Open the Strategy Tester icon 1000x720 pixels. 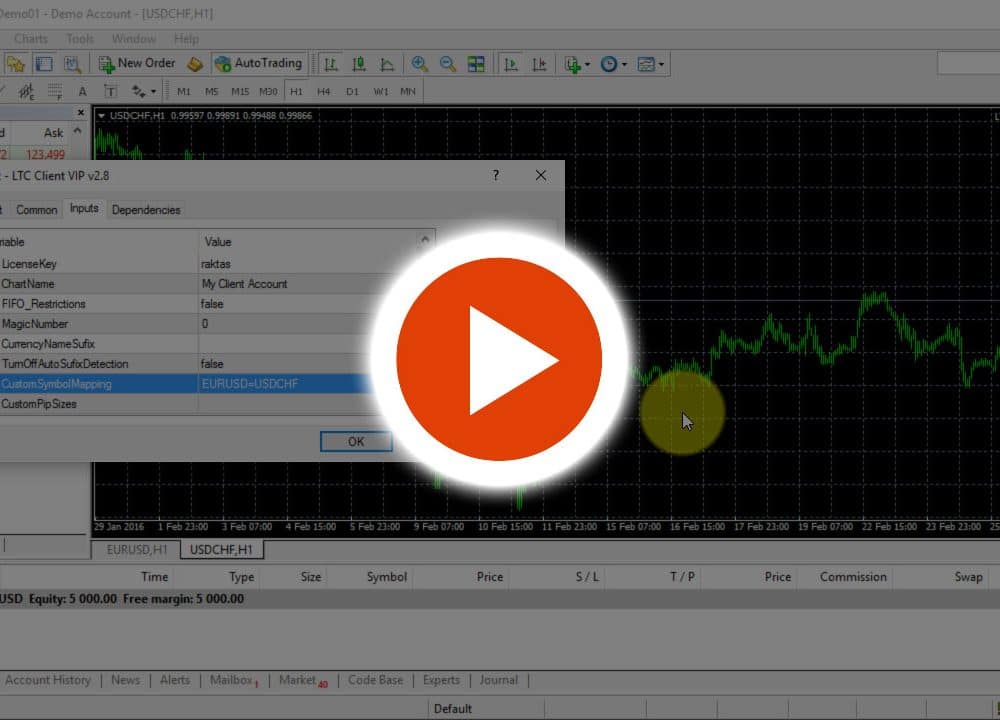(x=72, y=64)
